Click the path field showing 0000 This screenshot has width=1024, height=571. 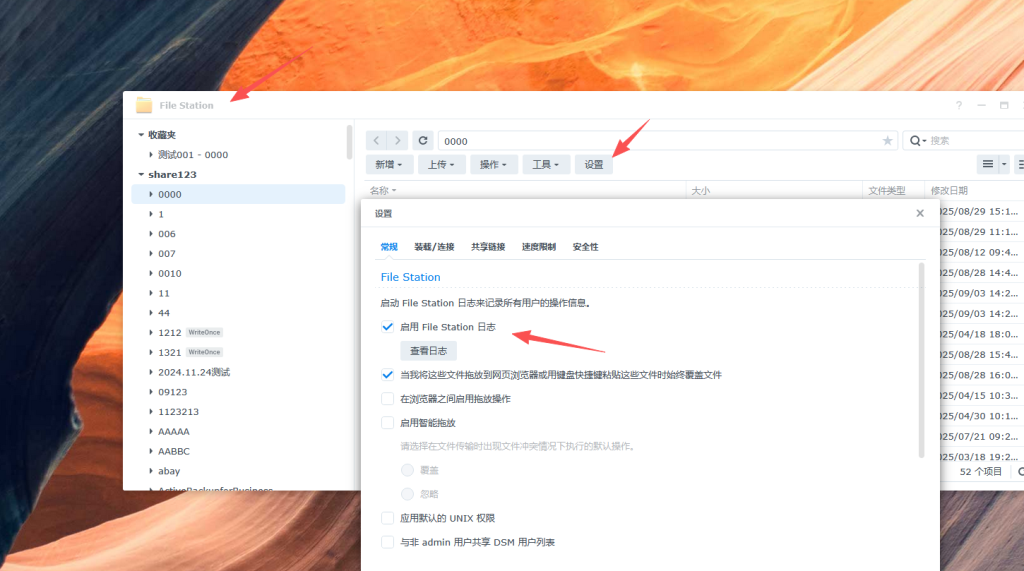660,141
